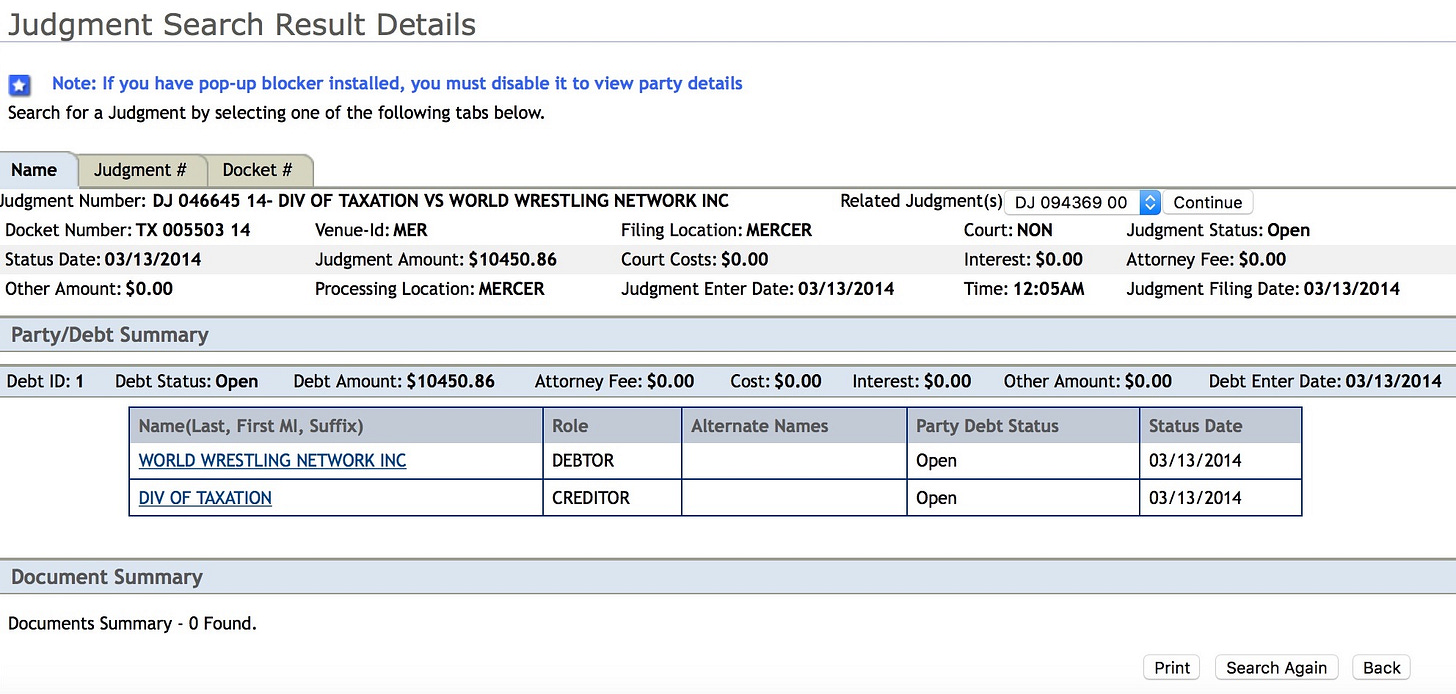The width and height of the screenshot is (1456, 694).
Task: Open WORLD WRESTLING NETWORK INC party link
Action: [x=272, y=461]
